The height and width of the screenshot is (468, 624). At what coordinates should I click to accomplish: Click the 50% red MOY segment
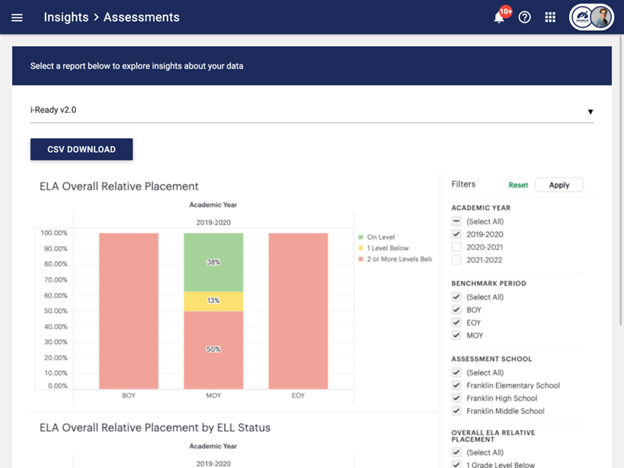coord(213,350)
